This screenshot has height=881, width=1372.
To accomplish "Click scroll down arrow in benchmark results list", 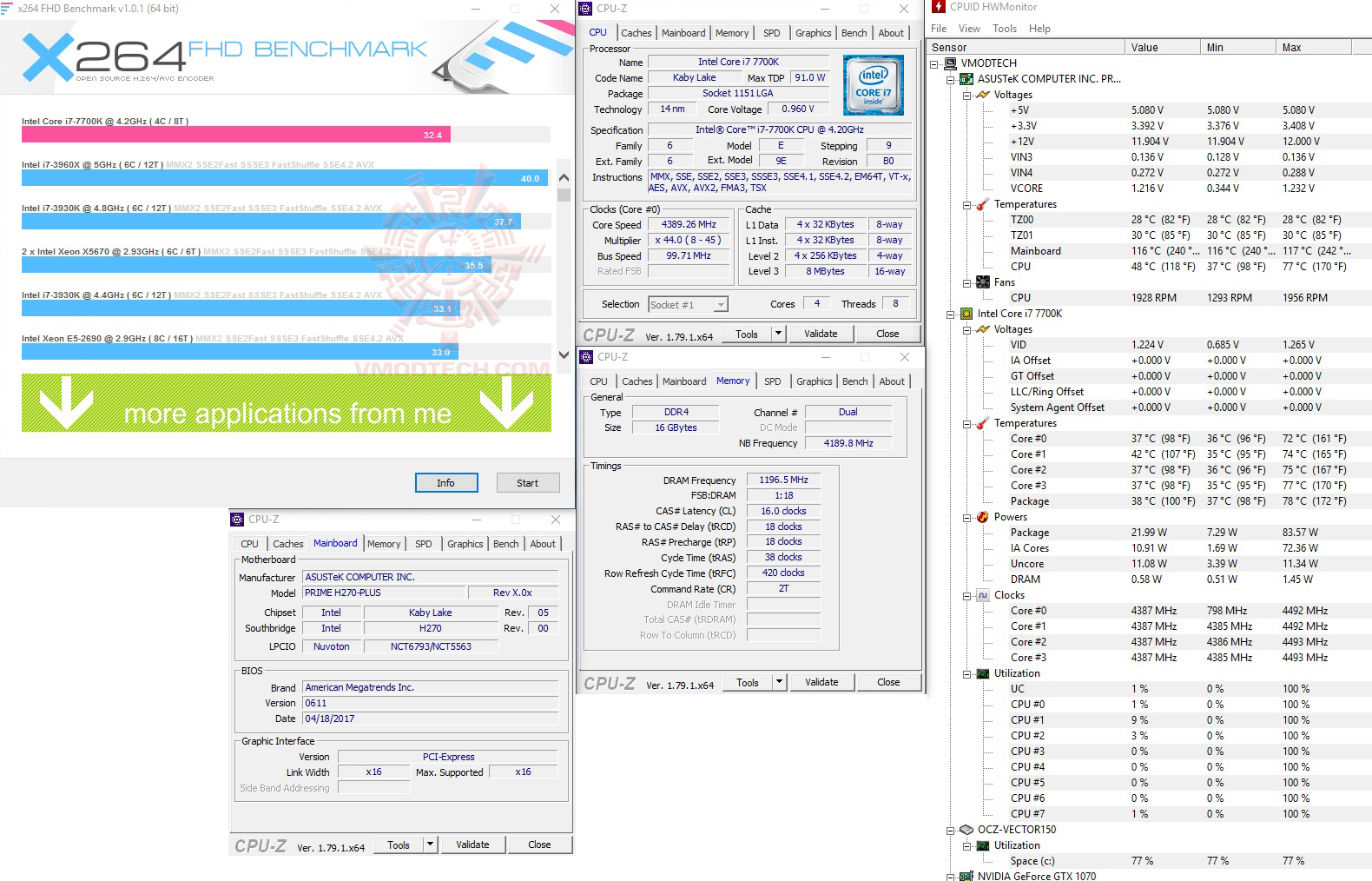I will (564, 354).
